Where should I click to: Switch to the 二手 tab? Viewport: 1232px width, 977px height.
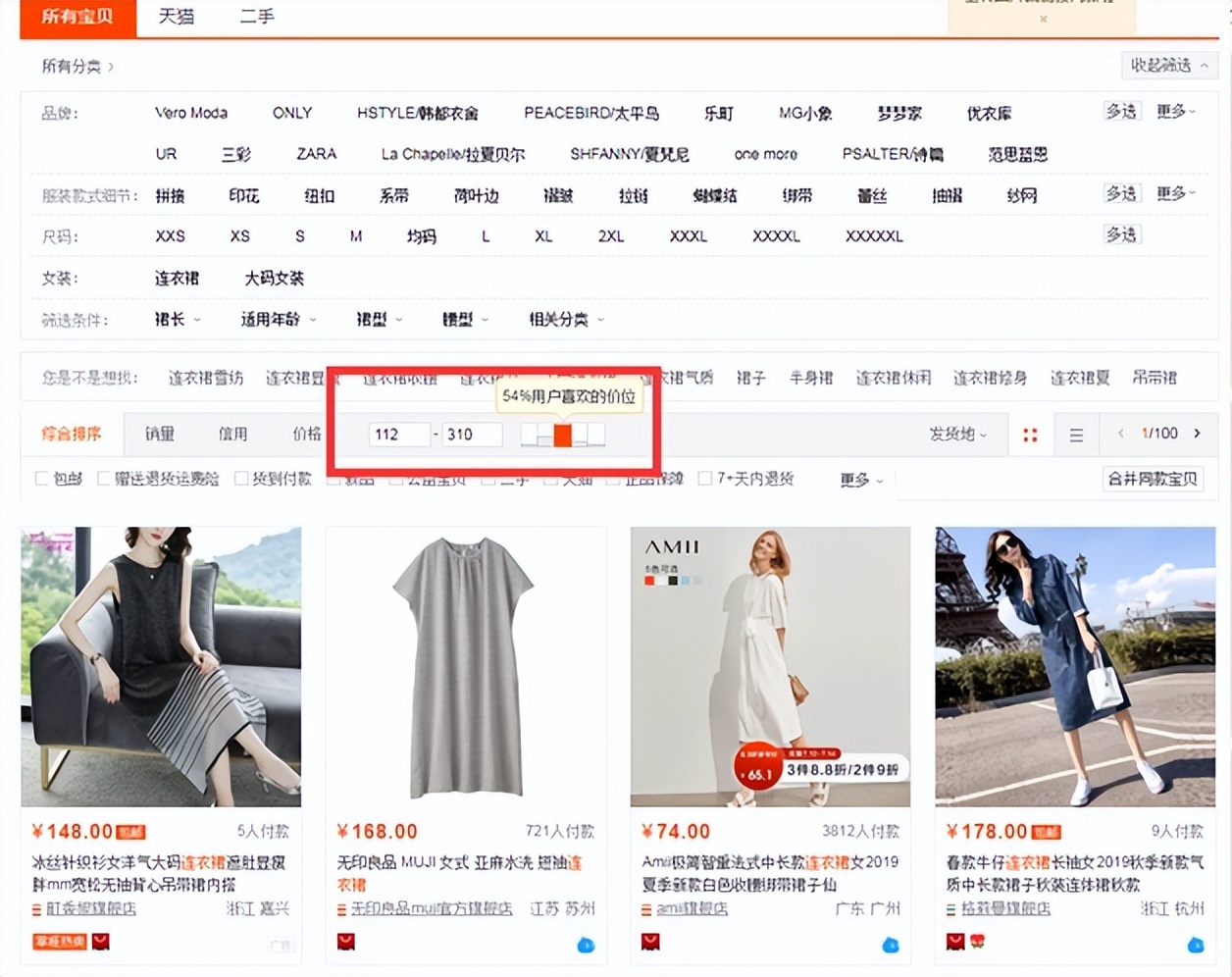pyautogui.click(x=256, y=17)
